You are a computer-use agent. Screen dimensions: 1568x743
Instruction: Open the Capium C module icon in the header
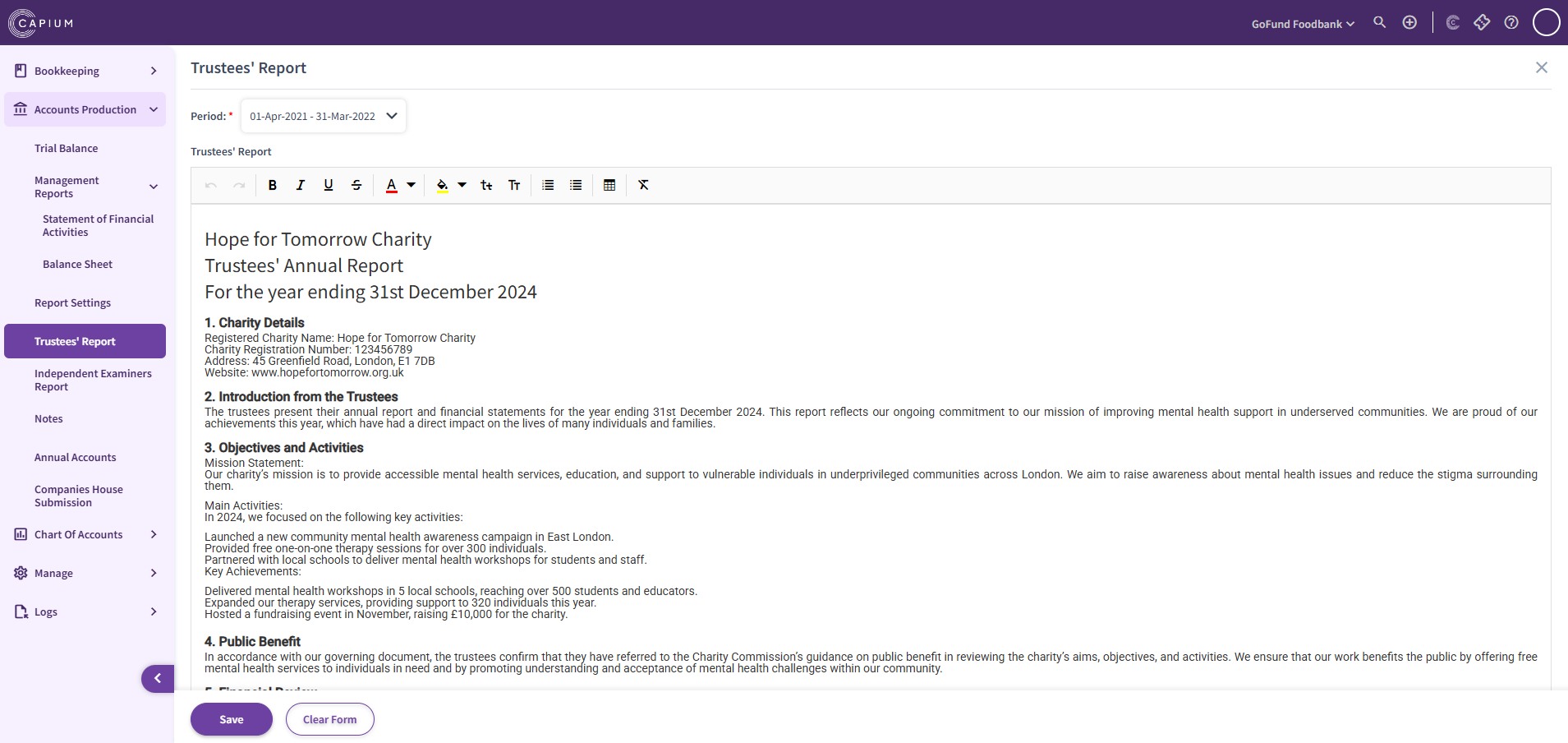(x=1453, y=22)
